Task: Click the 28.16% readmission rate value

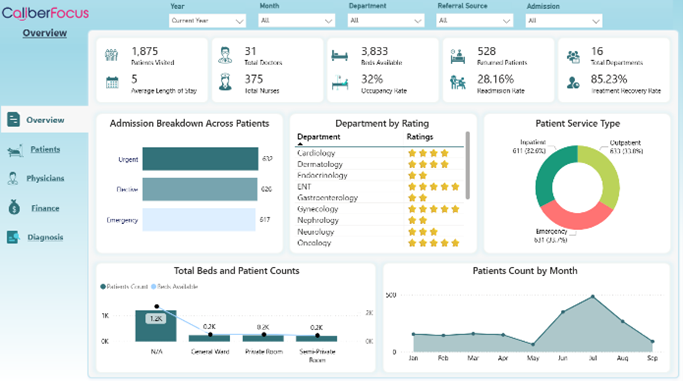Action: (x=496, y=79)
